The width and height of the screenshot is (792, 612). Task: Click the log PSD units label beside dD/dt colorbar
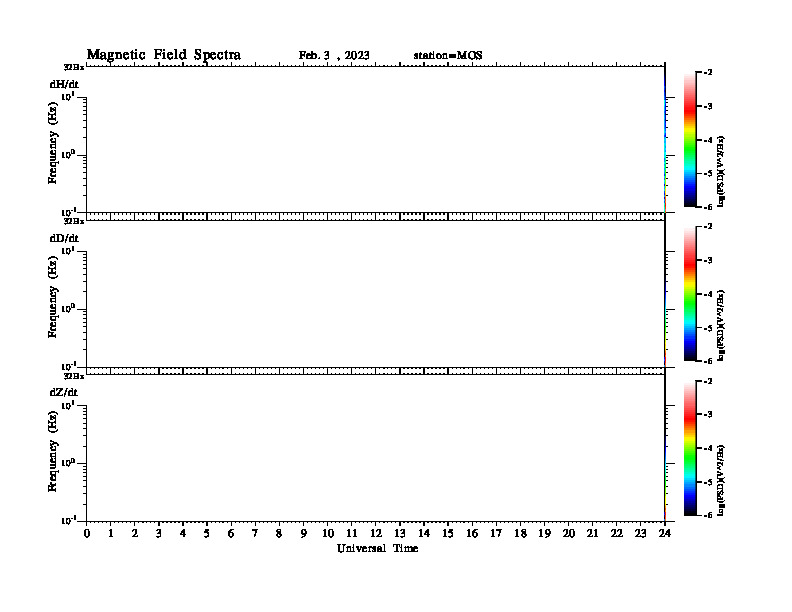coord(721,325)
